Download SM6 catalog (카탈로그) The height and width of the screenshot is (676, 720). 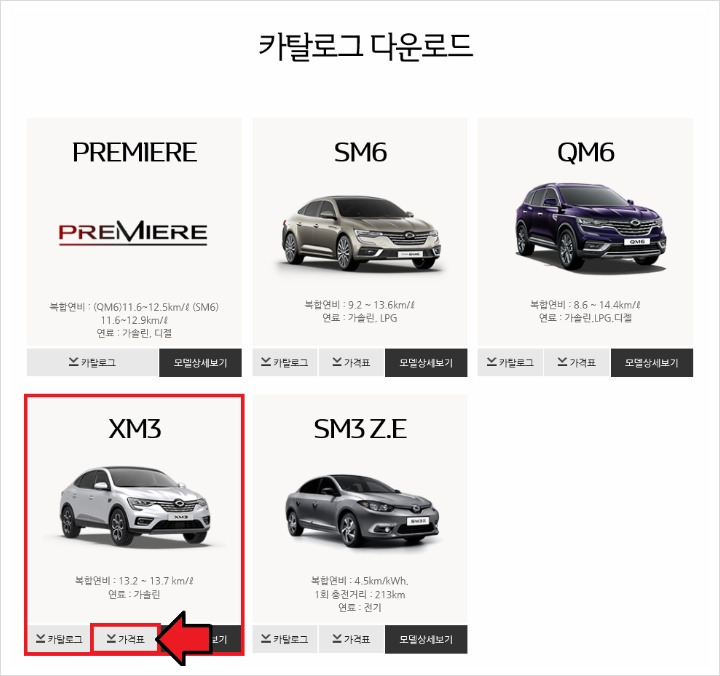pos(285,363)
